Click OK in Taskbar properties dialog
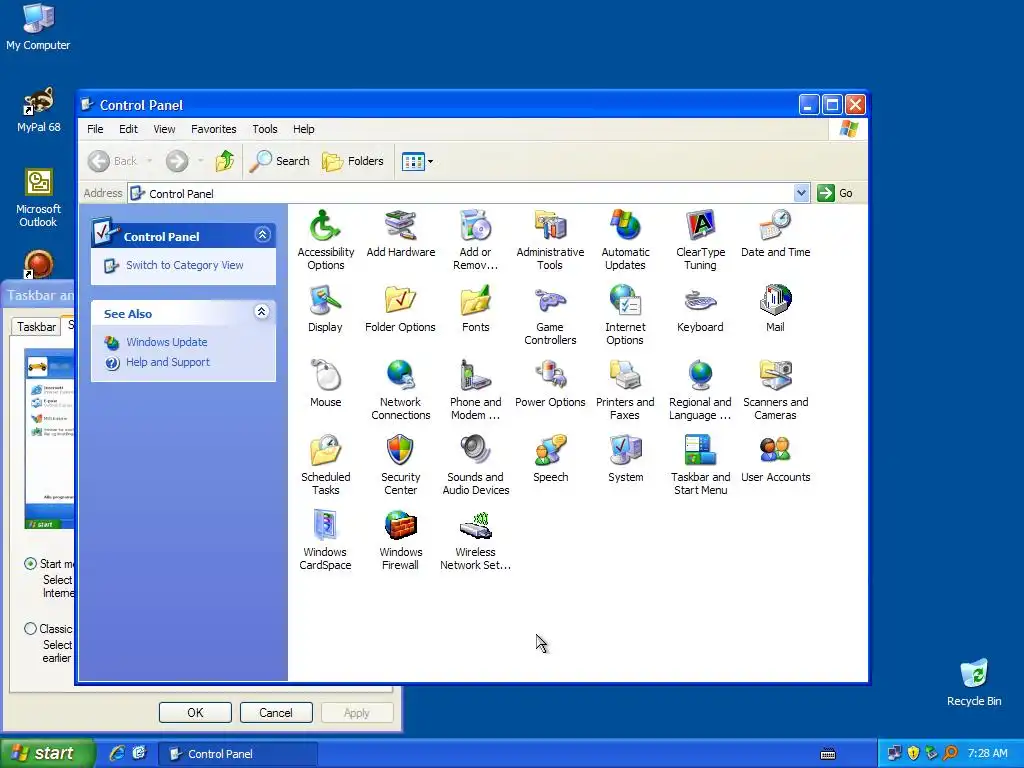The image size is (1024, 768). click(x=195, y=712)
